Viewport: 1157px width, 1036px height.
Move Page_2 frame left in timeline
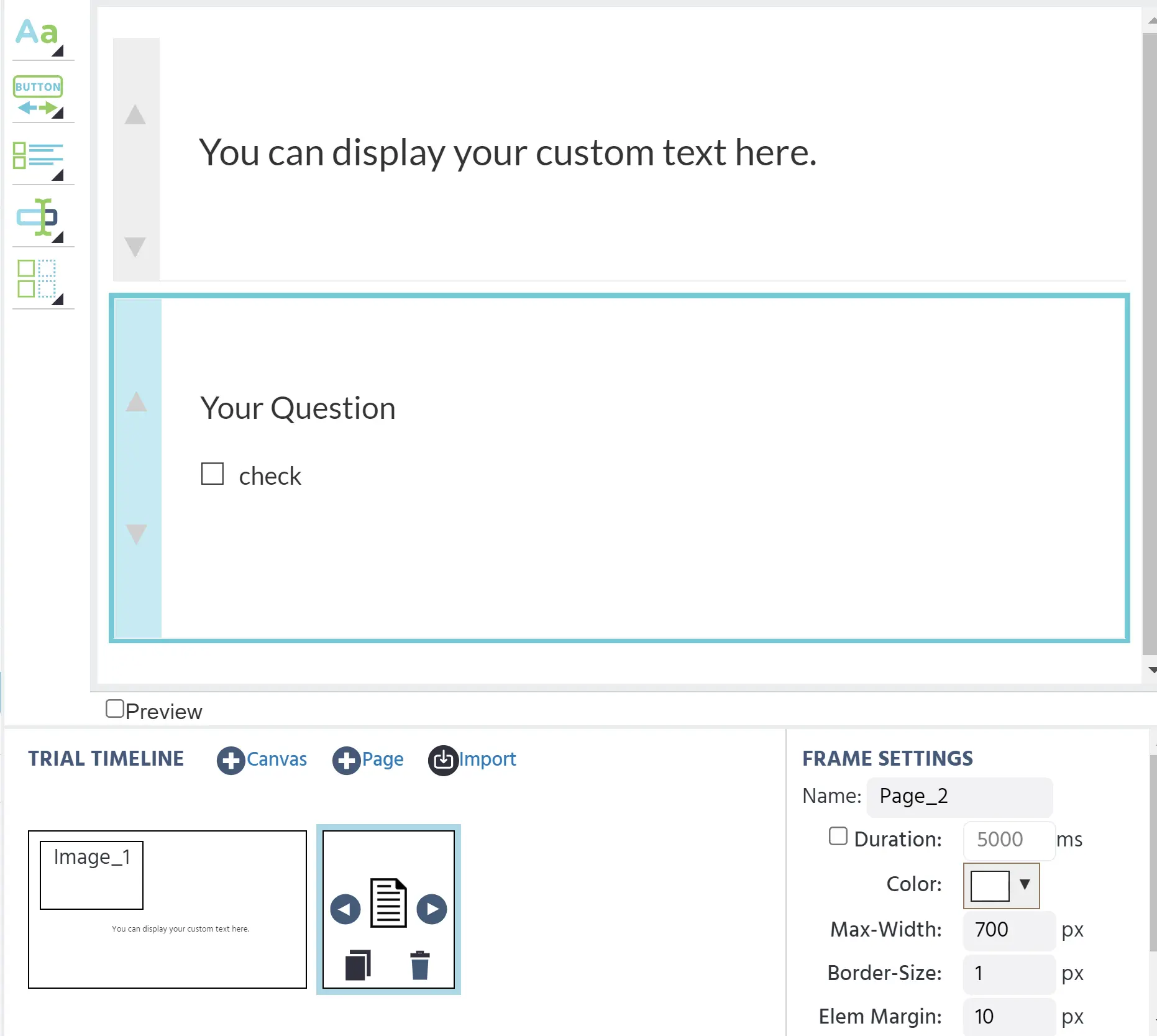click(345, 909)
